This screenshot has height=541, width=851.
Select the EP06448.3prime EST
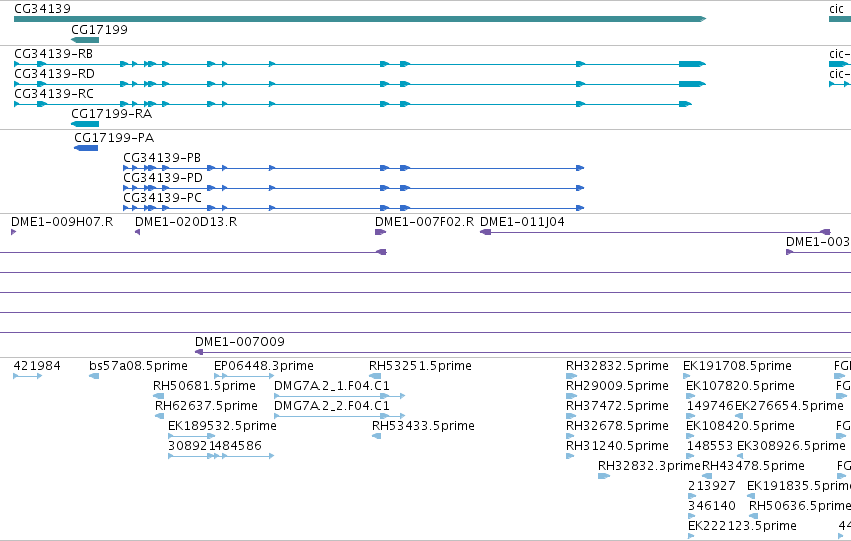[244, 376]
